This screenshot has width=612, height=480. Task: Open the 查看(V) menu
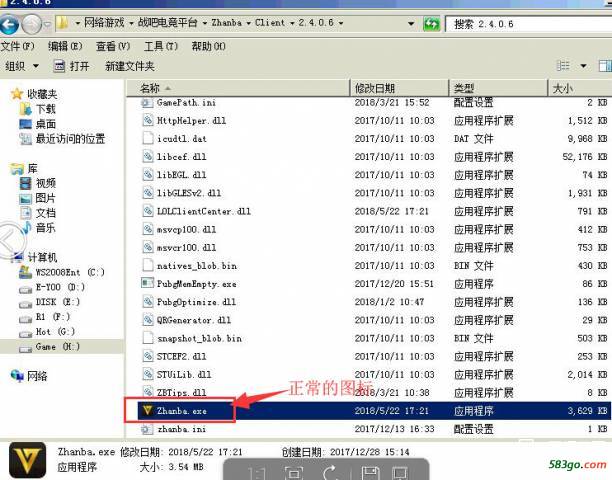[113, 46]
